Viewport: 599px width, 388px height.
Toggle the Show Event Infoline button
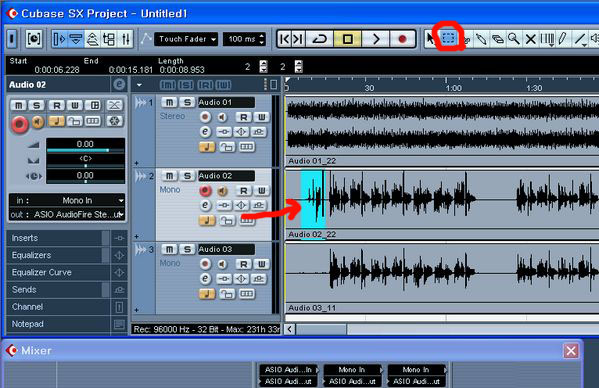76,39
